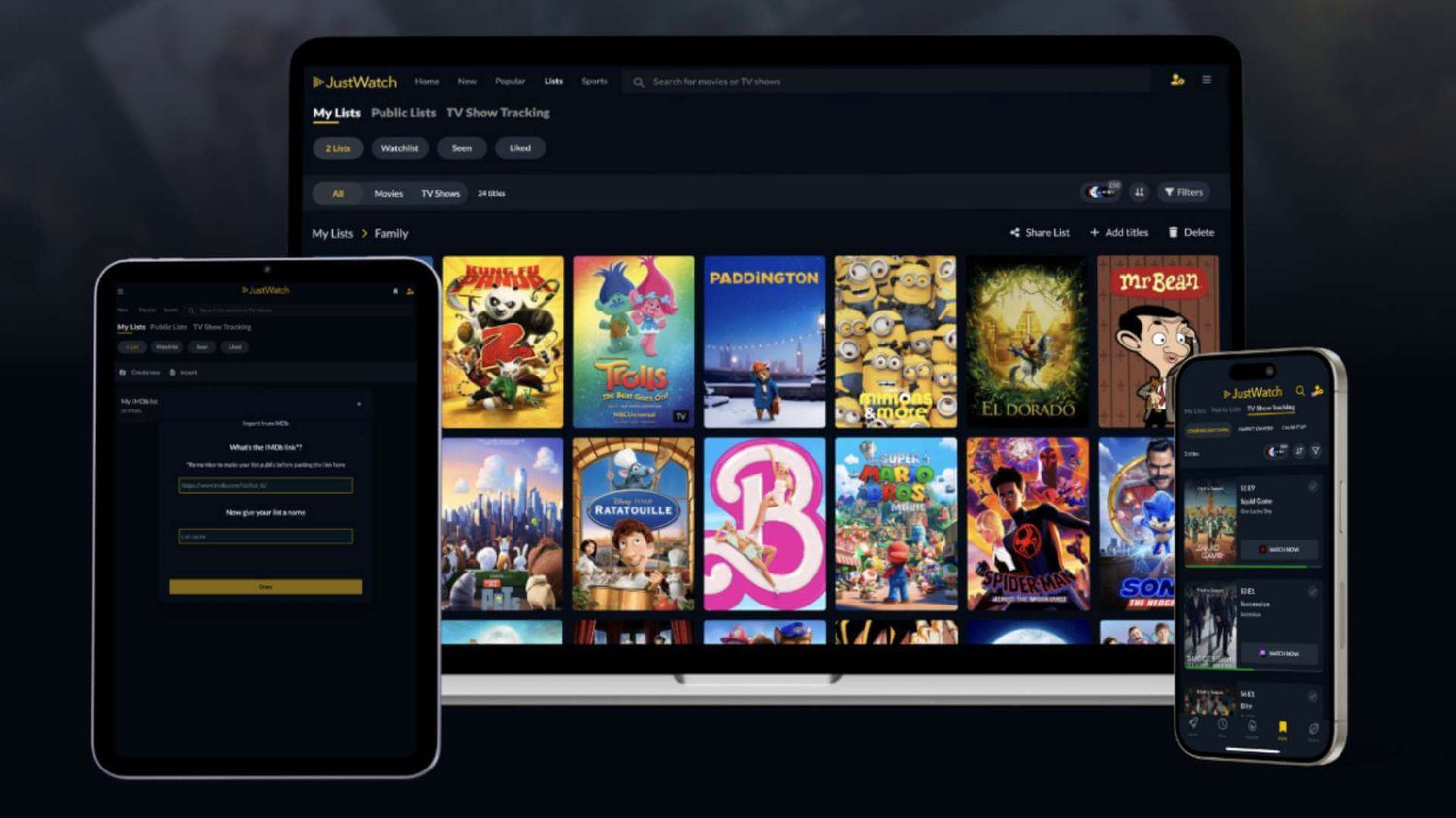Click the Share List icon on the laptop
Screen dimensions: 1456x818
[x=1014, y=233]
